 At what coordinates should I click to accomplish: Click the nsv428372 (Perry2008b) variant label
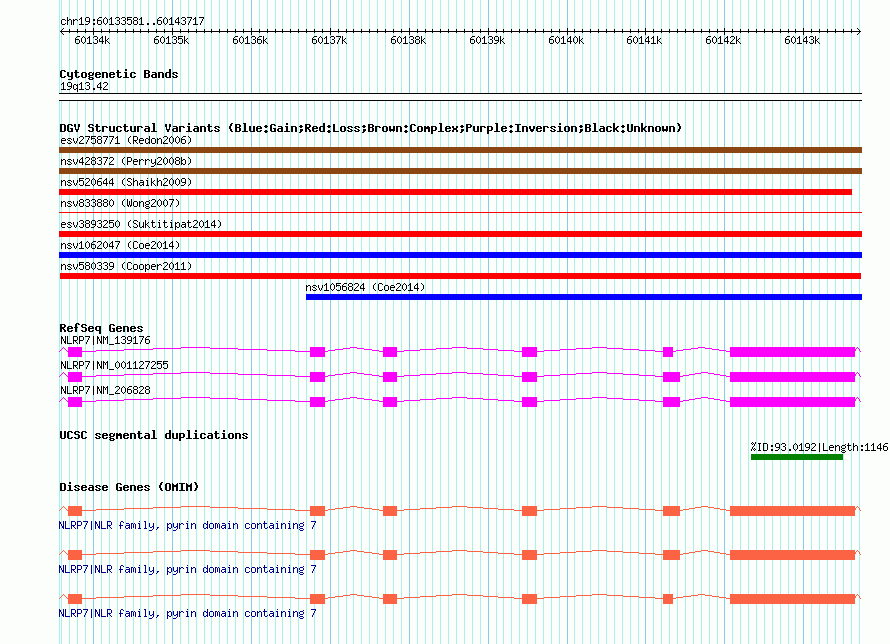[126, 161]
